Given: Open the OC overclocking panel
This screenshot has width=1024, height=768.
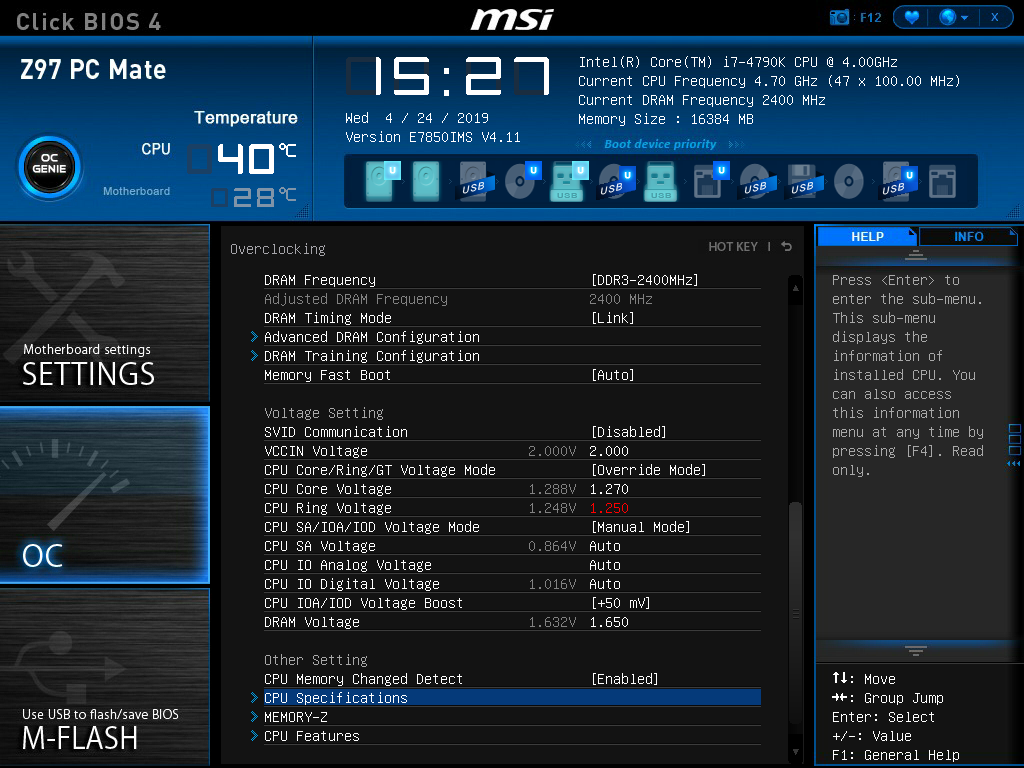Looking at the screenshot, I should coord(104,494).
